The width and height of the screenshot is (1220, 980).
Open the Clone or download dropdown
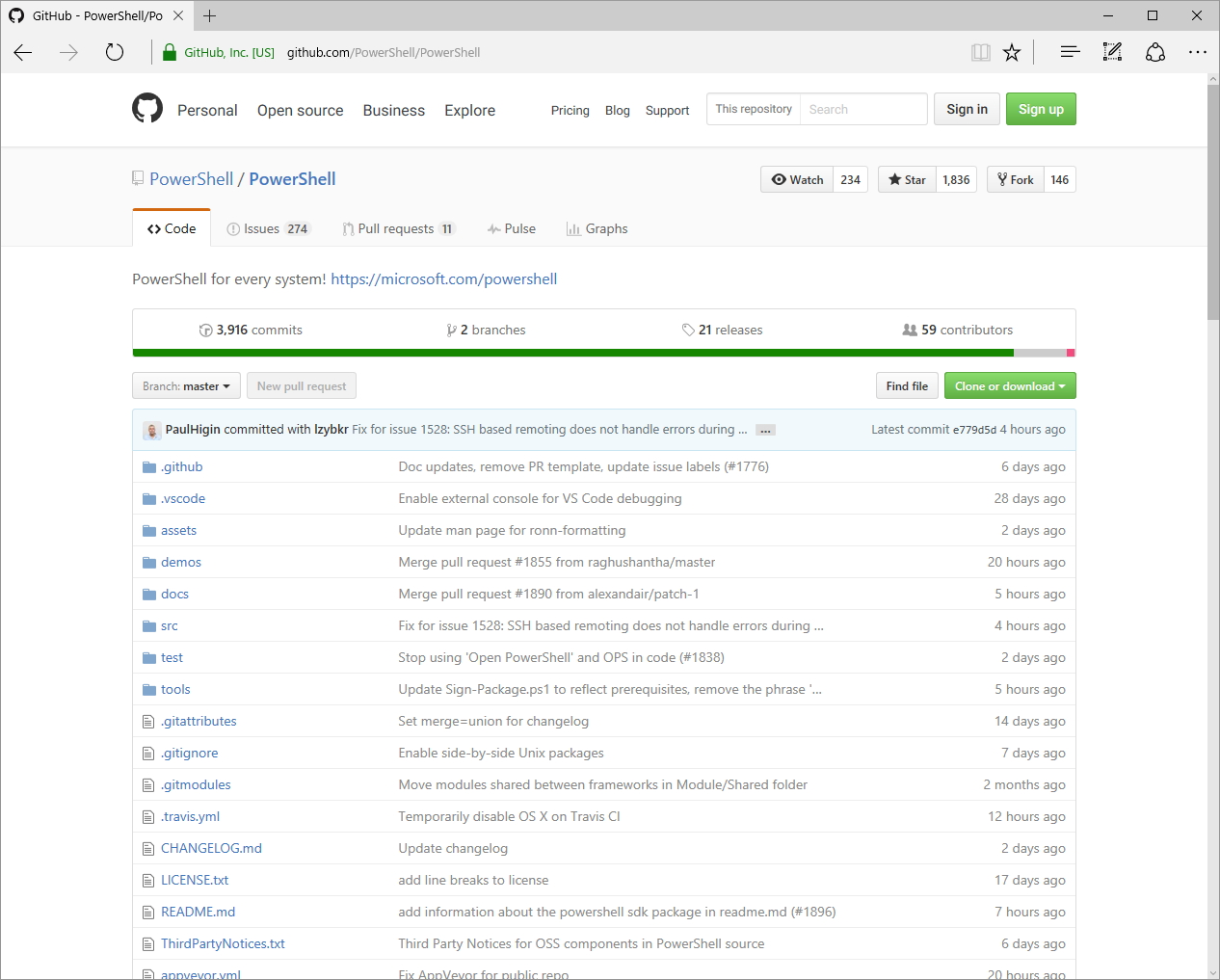point(1009,385)
